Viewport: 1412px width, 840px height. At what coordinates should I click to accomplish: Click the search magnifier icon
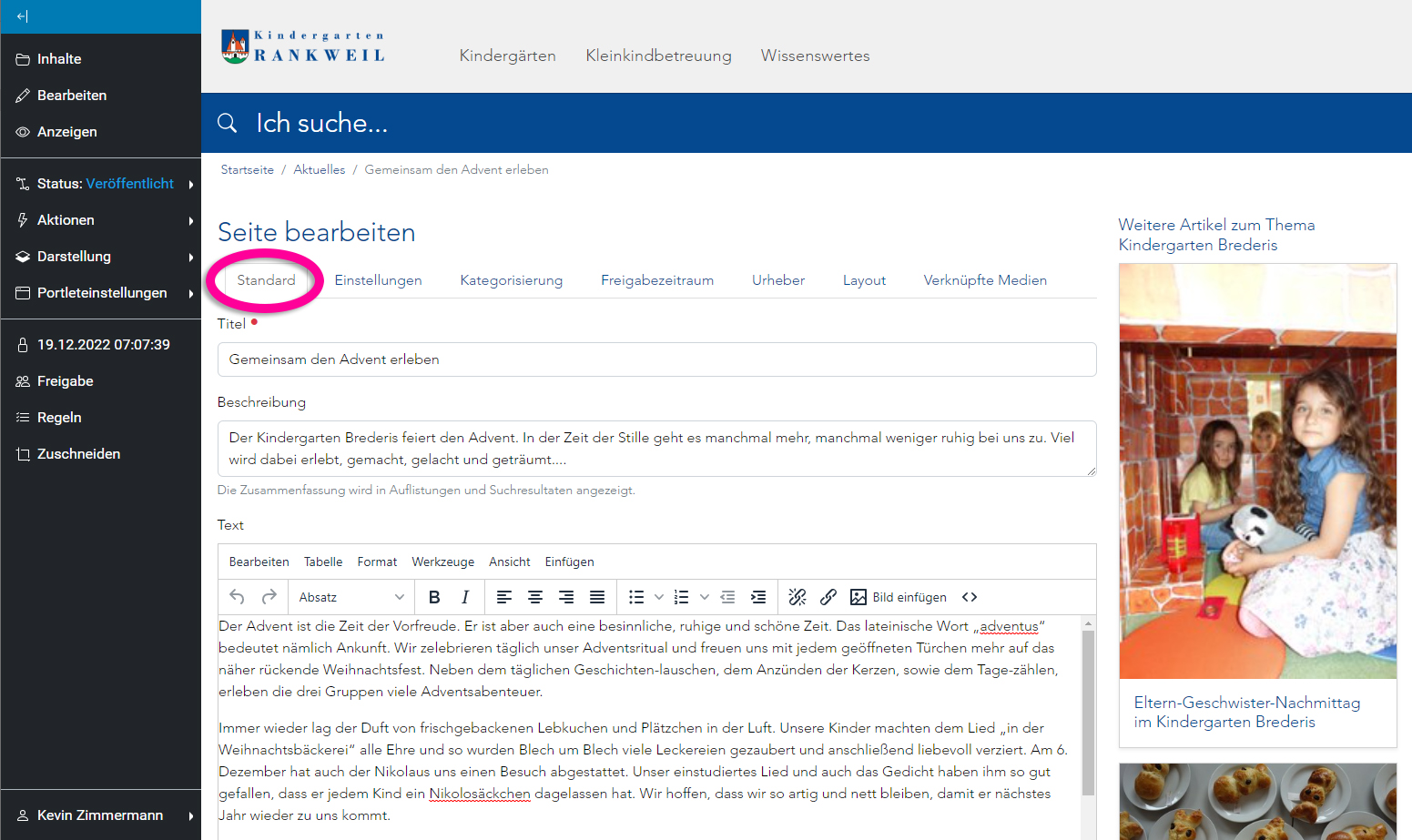228,123
